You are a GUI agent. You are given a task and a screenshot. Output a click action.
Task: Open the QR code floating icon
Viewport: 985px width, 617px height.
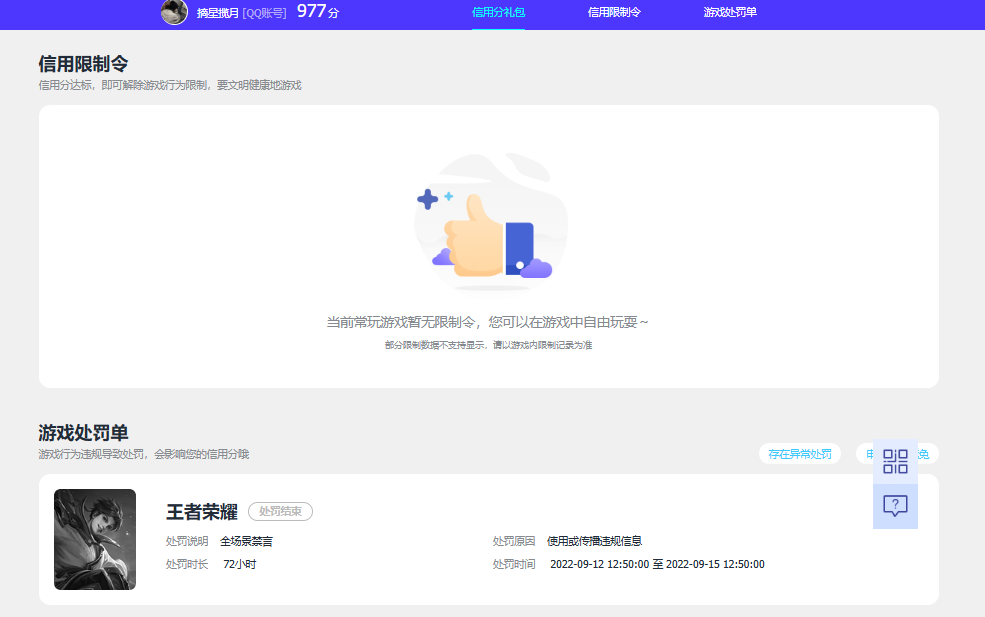[x=895, y=461]
